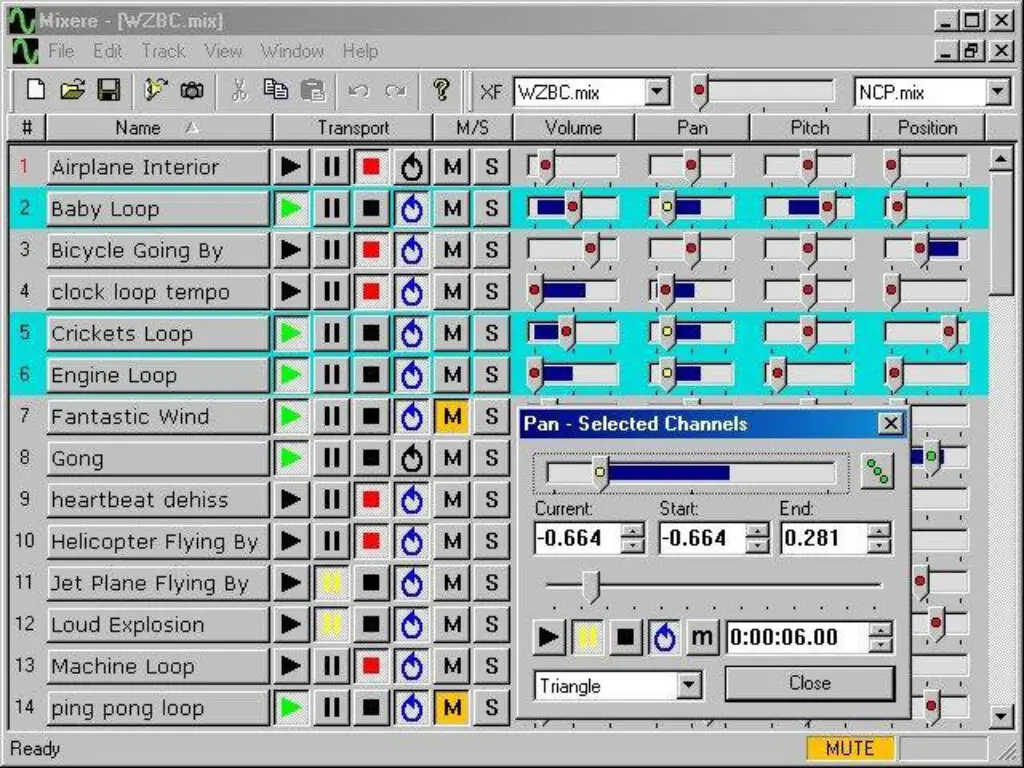Screen dimensions: 1024x768
Task: Open the WZBC.mix crossfader dropdown
Action: point(656,93)
